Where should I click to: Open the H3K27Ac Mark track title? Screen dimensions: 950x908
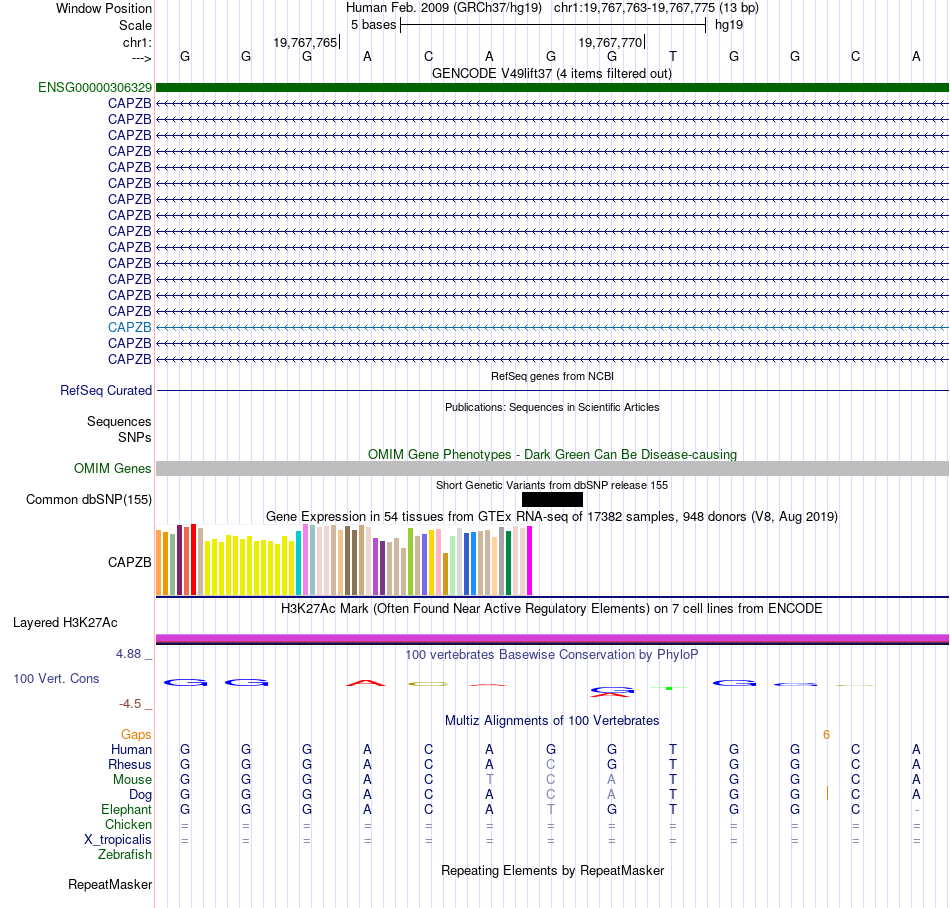tap(551, 609)
